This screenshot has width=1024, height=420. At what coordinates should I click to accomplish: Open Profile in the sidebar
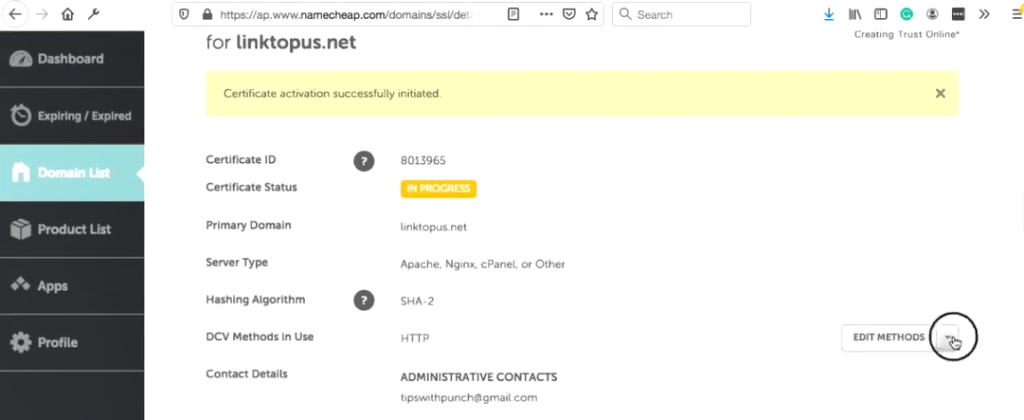tap(72, 342)
